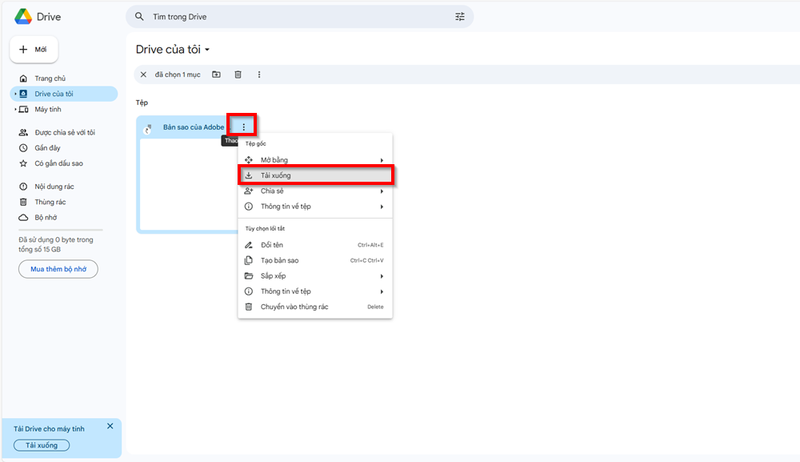800x462 pixels.
Task: Choose 'Chia sẻ' in context menu
Action: coord(315,191)
